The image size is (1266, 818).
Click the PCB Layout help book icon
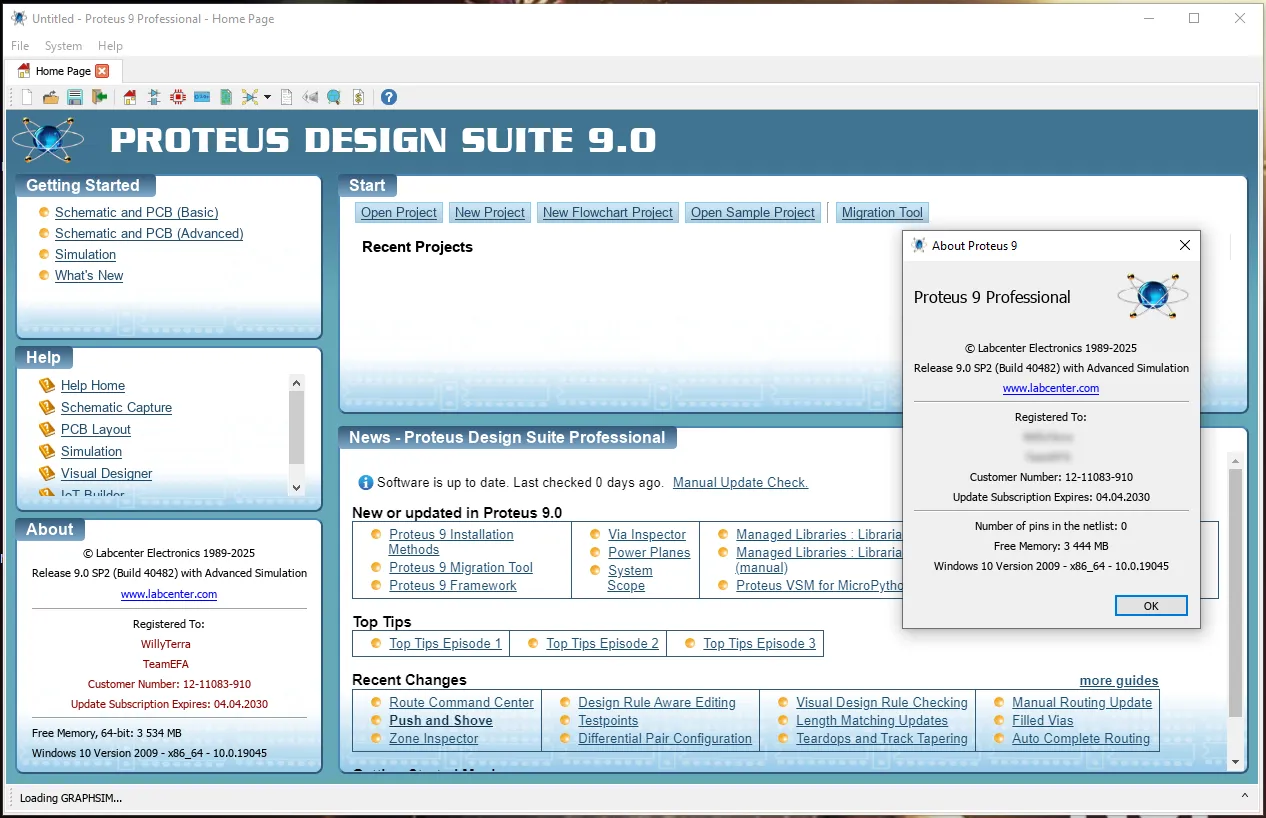pyautogui.click(x=47, y=429)
